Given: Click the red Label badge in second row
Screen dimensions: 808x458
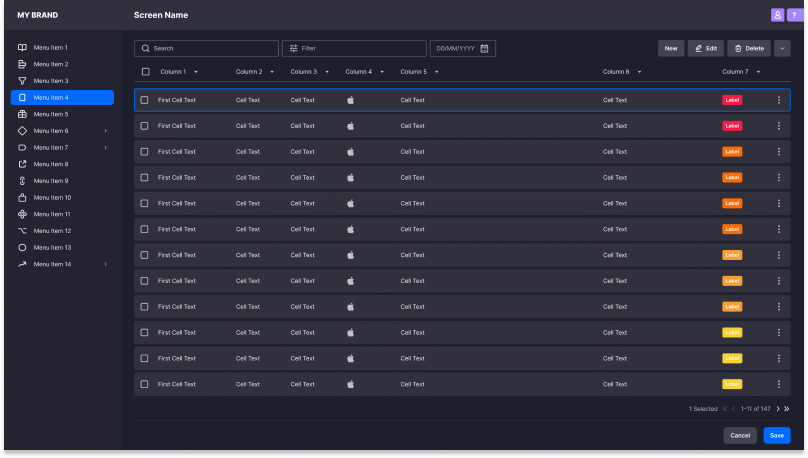Looking at the screenshot, I should pyautogui.click(x=732, y=126).
